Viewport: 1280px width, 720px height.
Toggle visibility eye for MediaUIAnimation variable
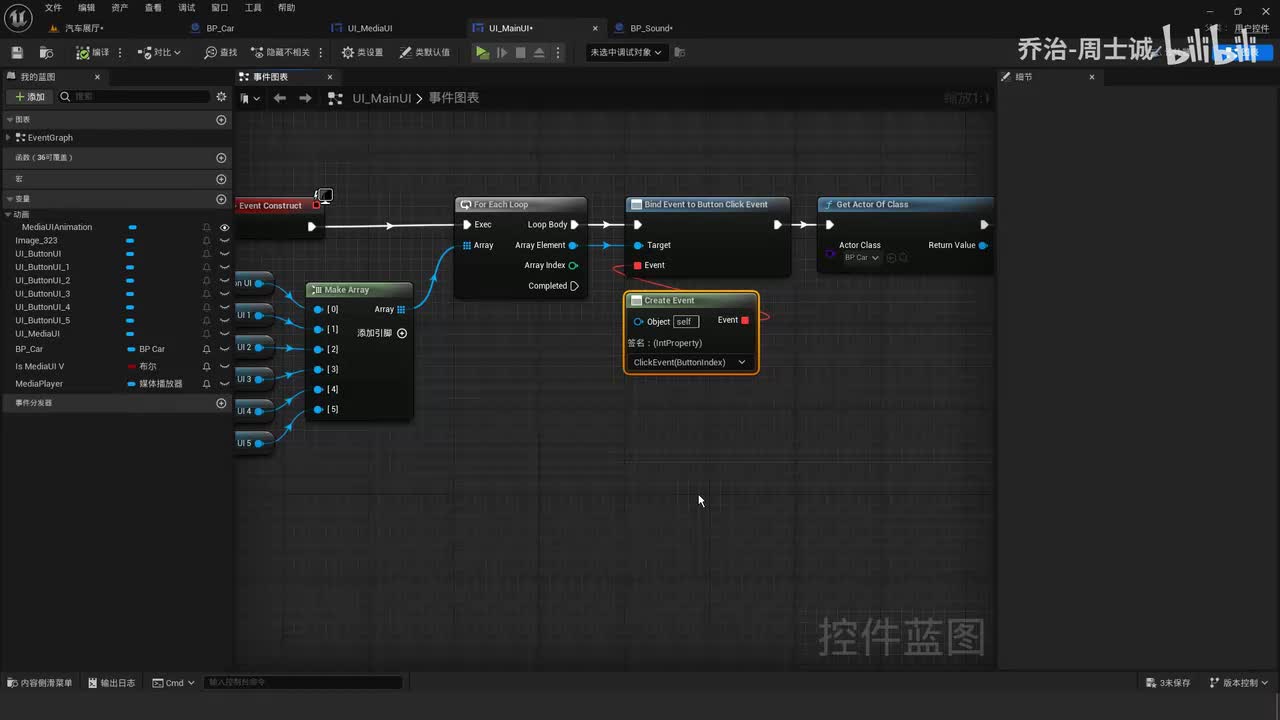(224, 227)
